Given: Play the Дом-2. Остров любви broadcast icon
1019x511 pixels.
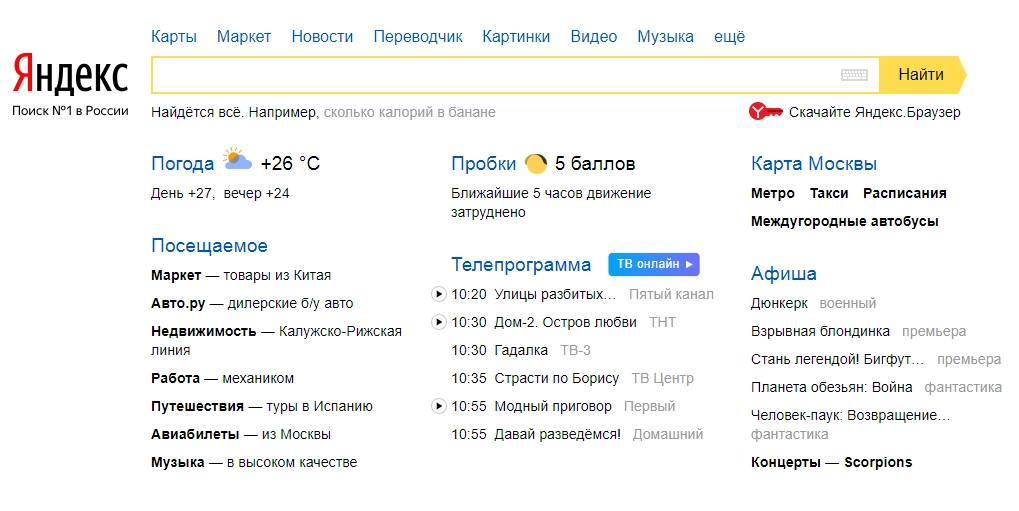Looking at the screenshot, I should (438, 322).
